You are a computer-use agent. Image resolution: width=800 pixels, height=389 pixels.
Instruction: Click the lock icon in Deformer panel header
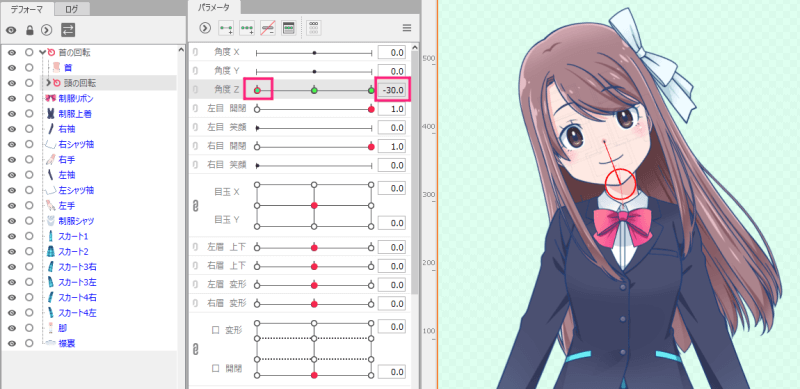point(30,30)
